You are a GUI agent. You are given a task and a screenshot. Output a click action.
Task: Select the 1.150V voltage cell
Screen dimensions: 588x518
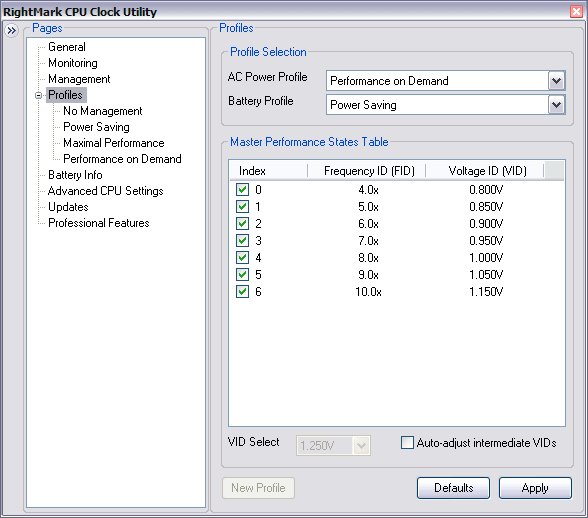[x=486, y=292]
